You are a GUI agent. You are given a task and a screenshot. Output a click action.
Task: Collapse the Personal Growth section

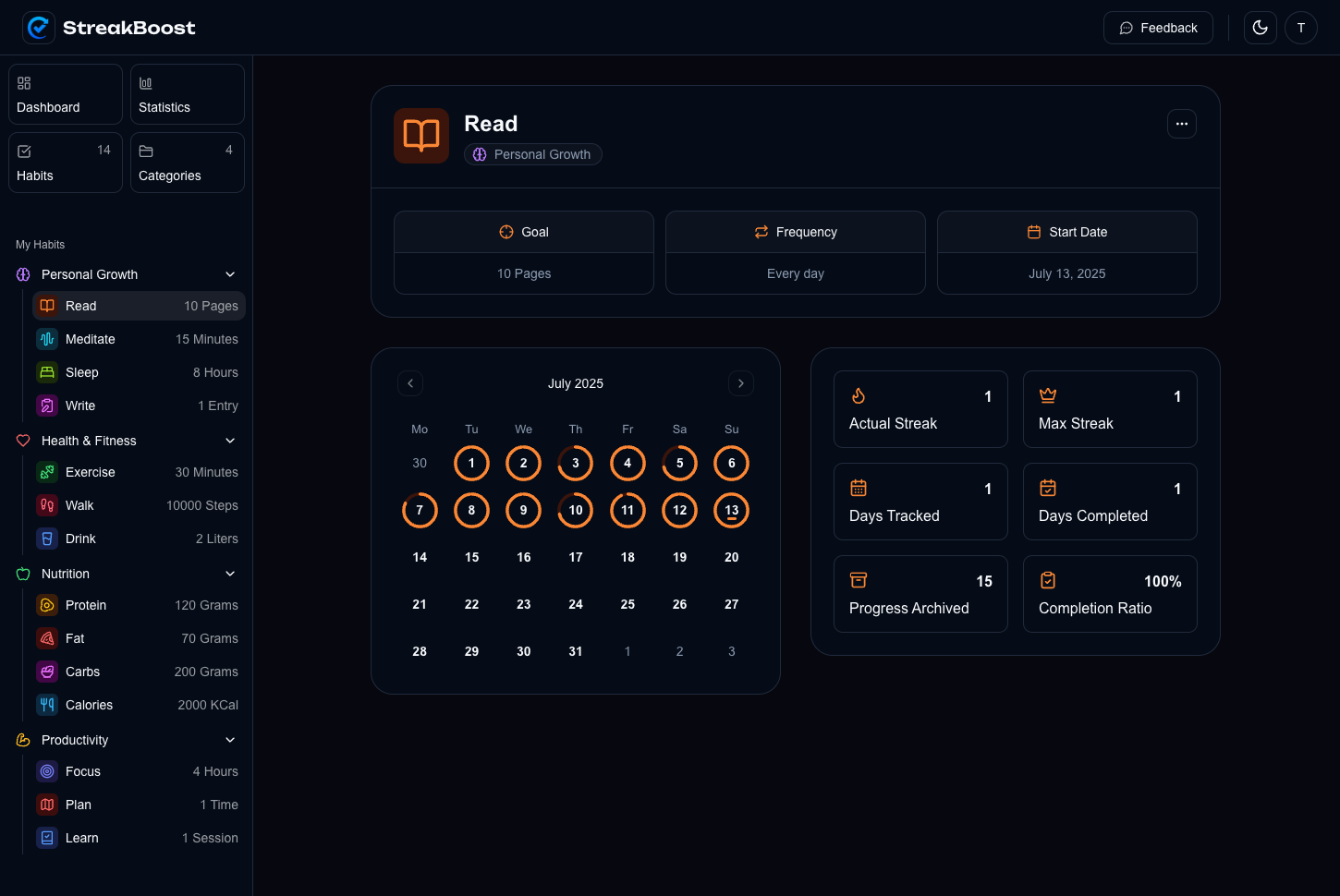(229, 274)
